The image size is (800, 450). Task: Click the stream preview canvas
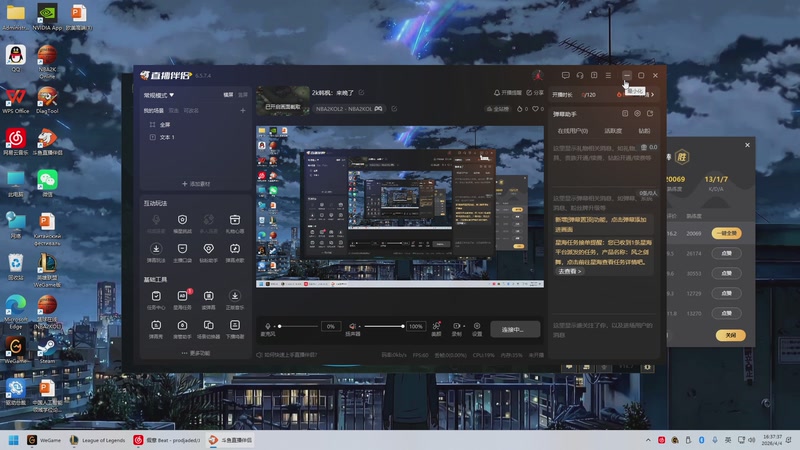point(400,207)
